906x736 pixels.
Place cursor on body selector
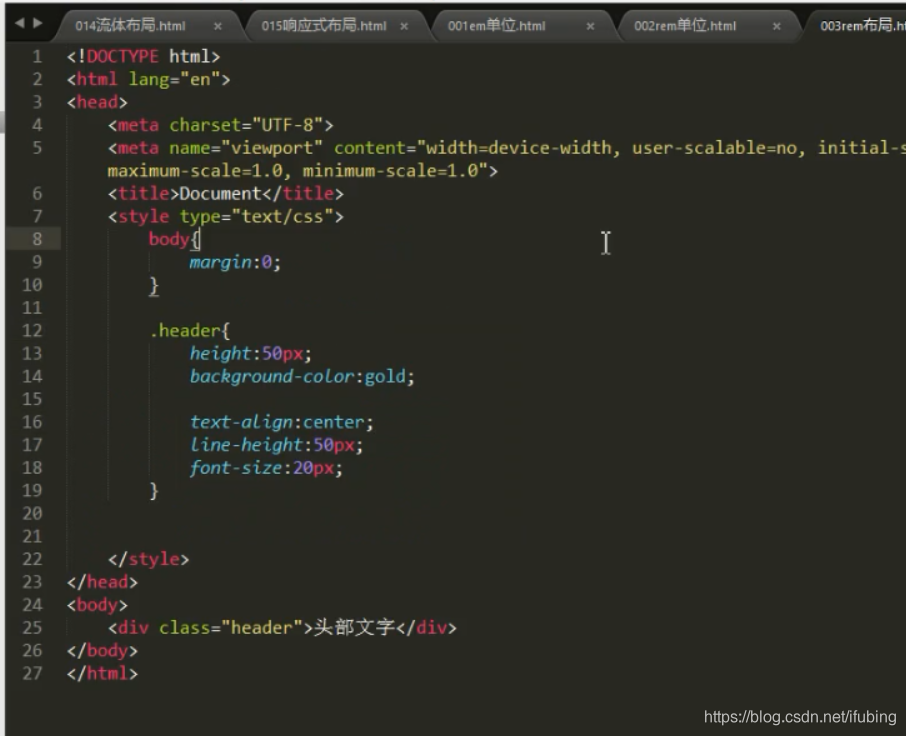pos(169,239)
